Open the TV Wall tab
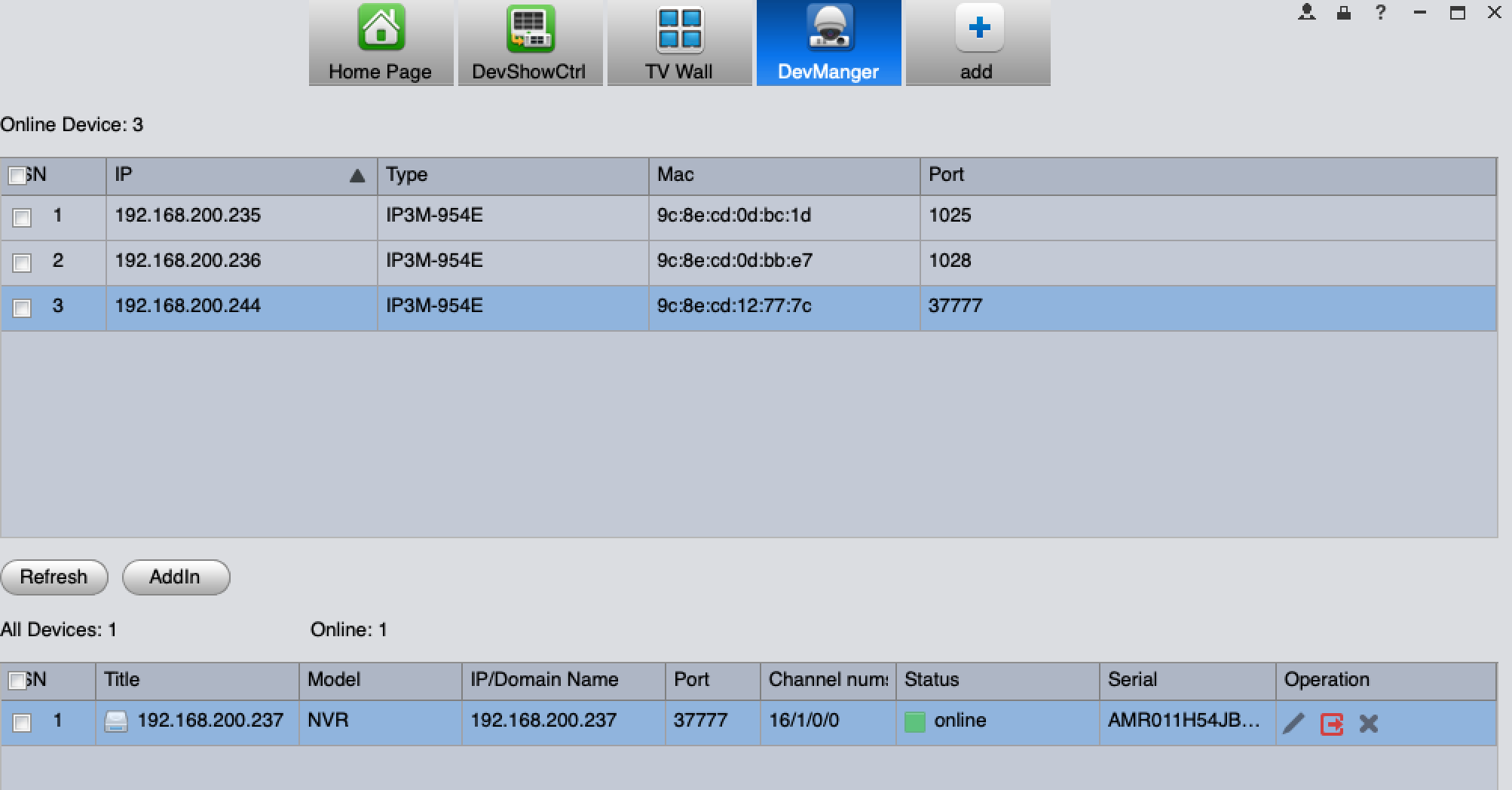The height and width of the screenshot is (790, 1512). (679, 43)
